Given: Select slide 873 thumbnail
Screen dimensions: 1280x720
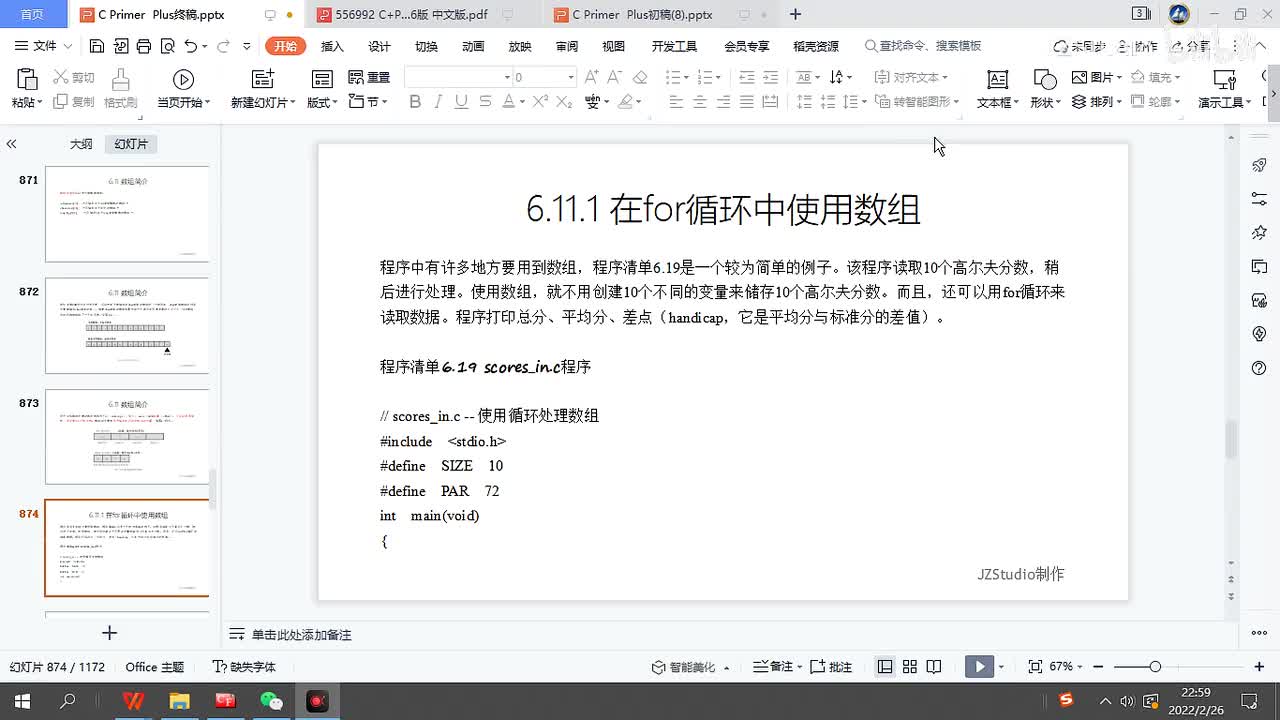Looking at the screenshot, I should 127,437.
